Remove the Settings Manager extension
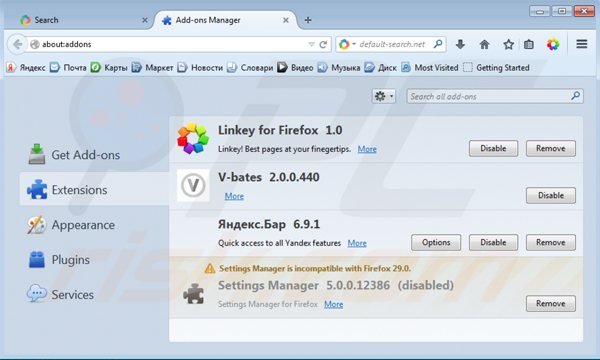Screen dimensions: 600x360 551,303
